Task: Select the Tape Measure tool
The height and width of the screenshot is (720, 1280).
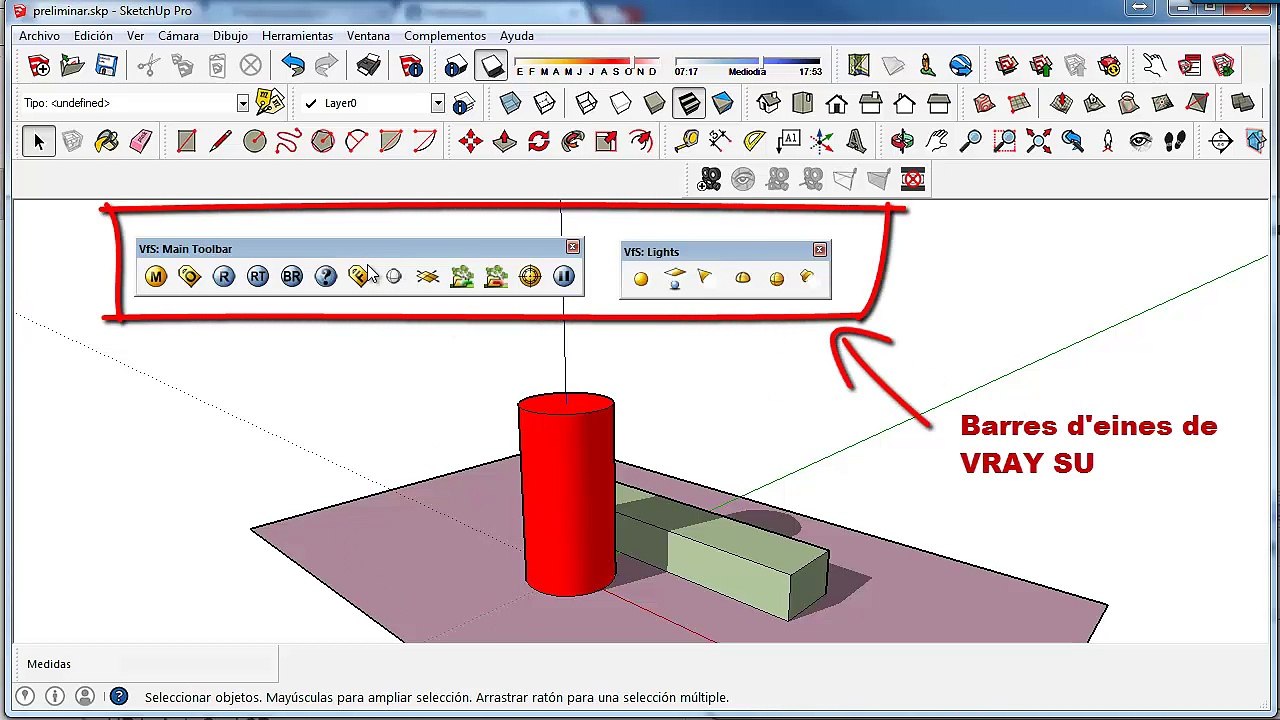Action: tap(686, 141)
